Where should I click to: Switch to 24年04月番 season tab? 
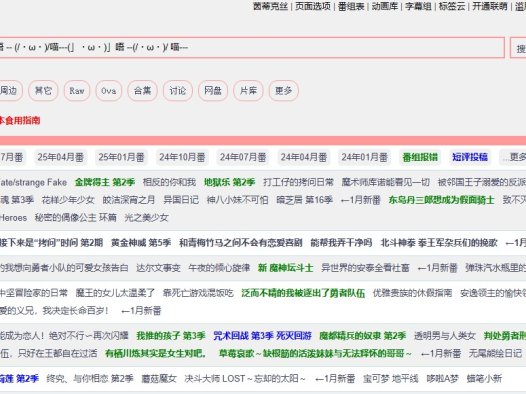(x=304, y=157)
